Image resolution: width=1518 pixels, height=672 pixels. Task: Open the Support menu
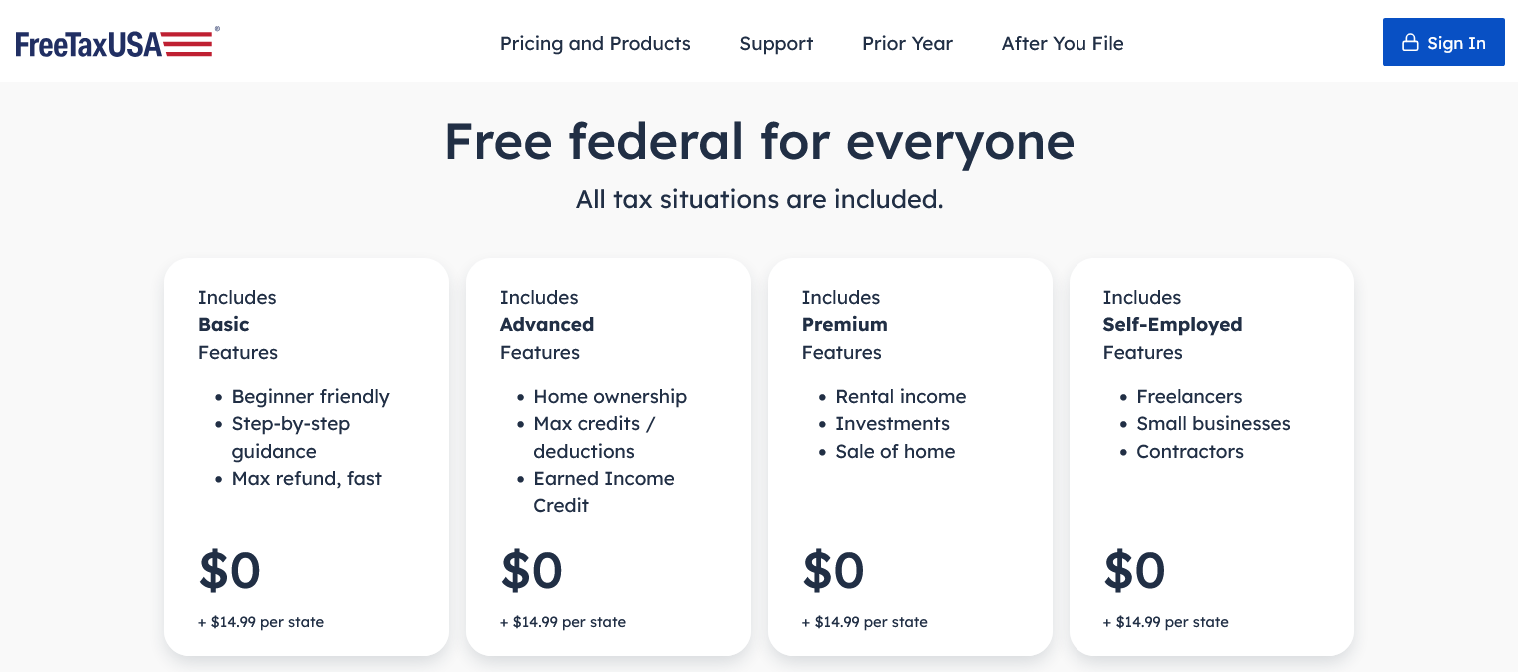(x=776, y=44)
